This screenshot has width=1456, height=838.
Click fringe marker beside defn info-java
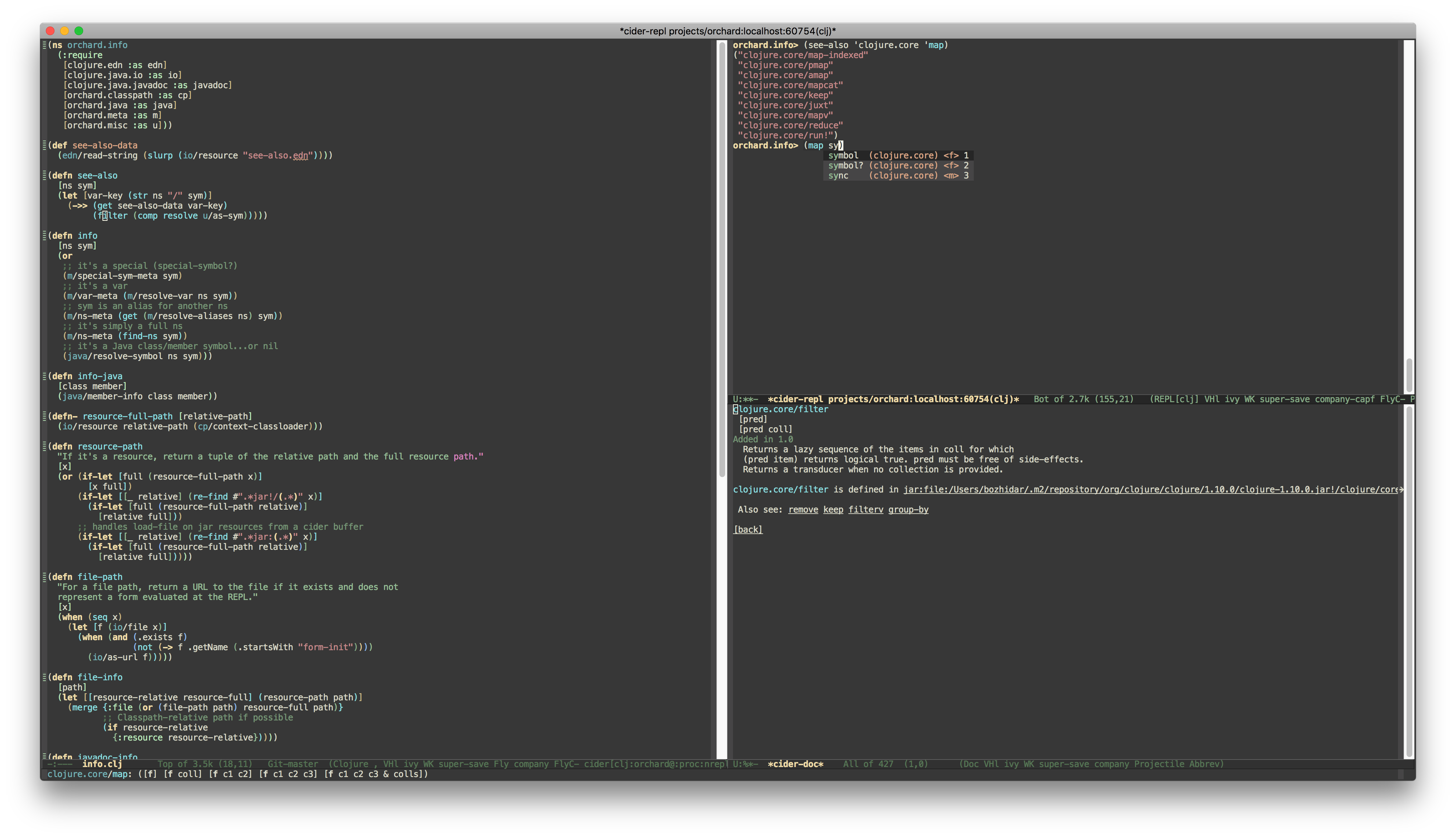(44, 376)
